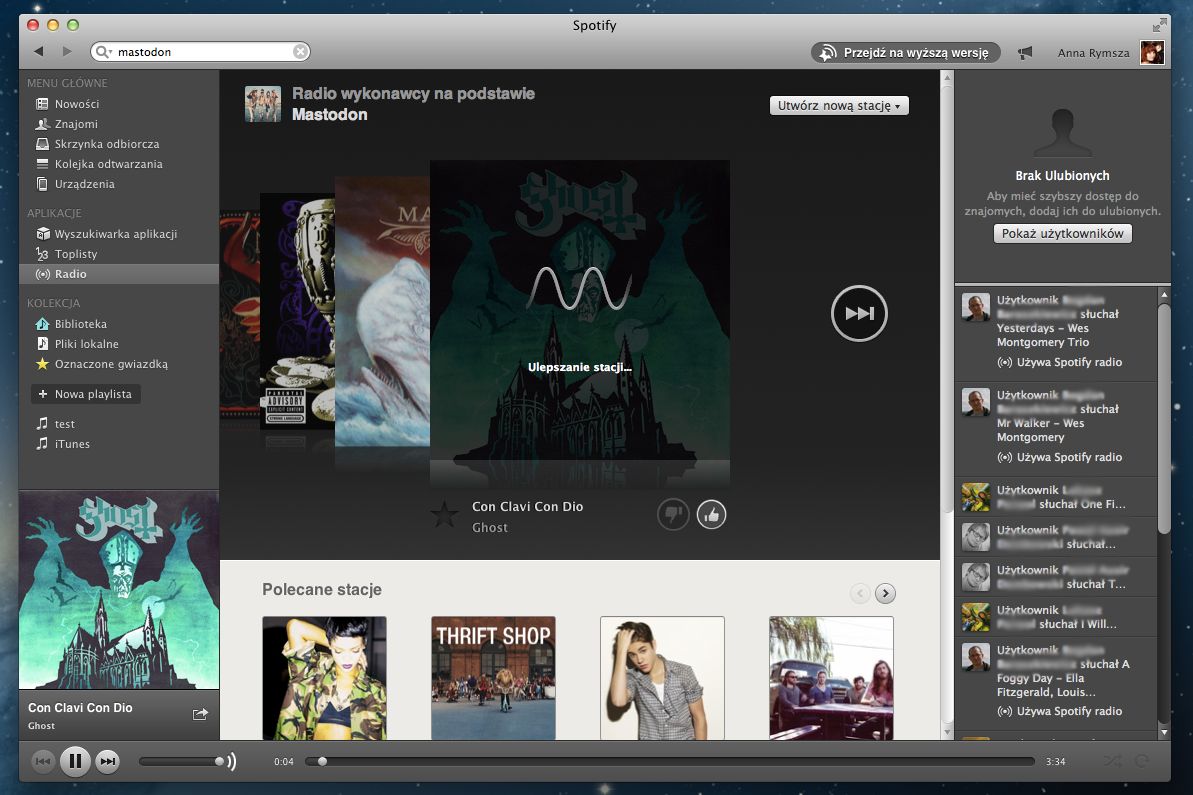The image size is (1193, 795).
Task: Go to previous track in player bar
Action: pos(43,761)
